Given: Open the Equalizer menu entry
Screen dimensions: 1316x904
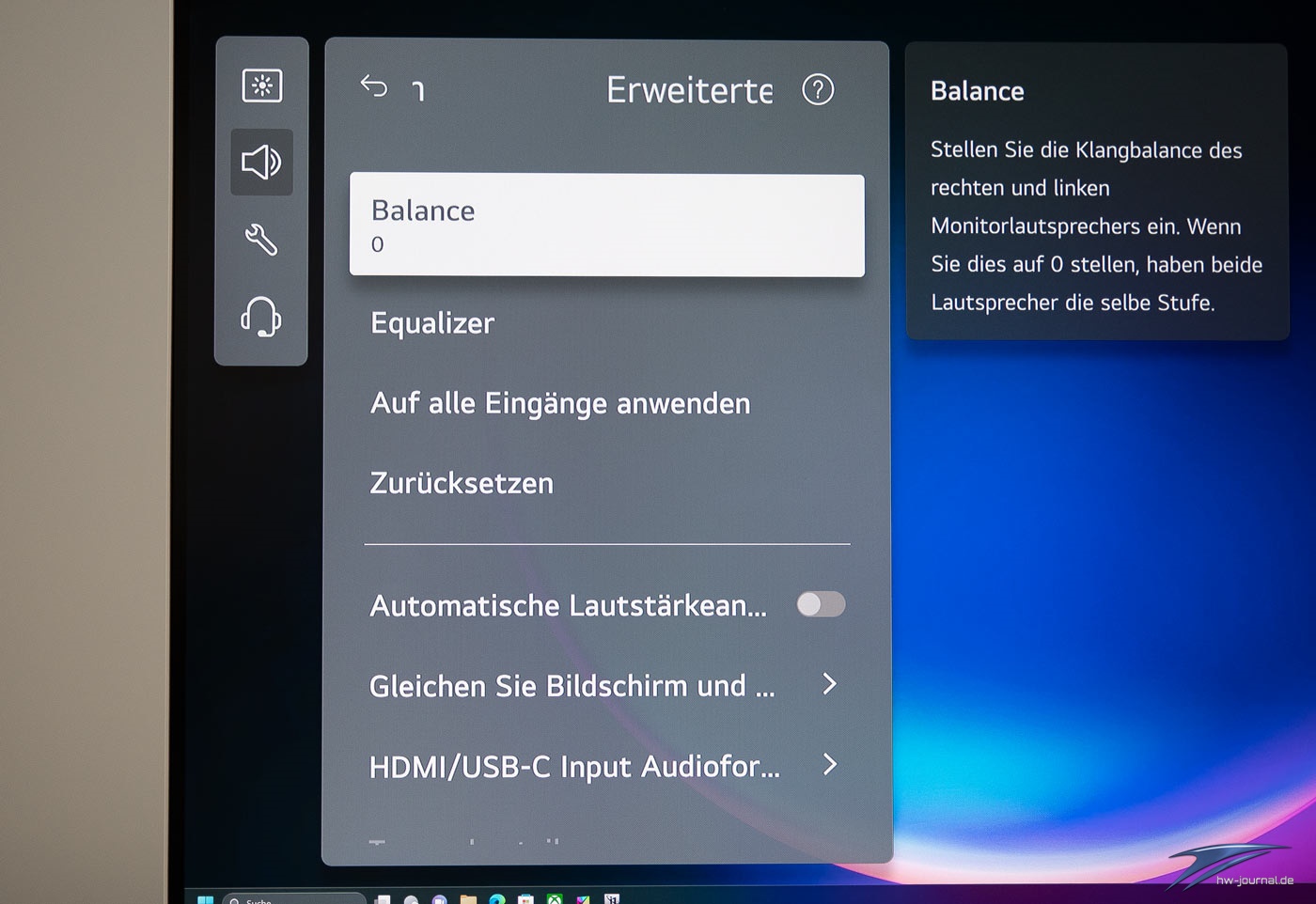Looking at the screenshot, I should tap(432, 323).
